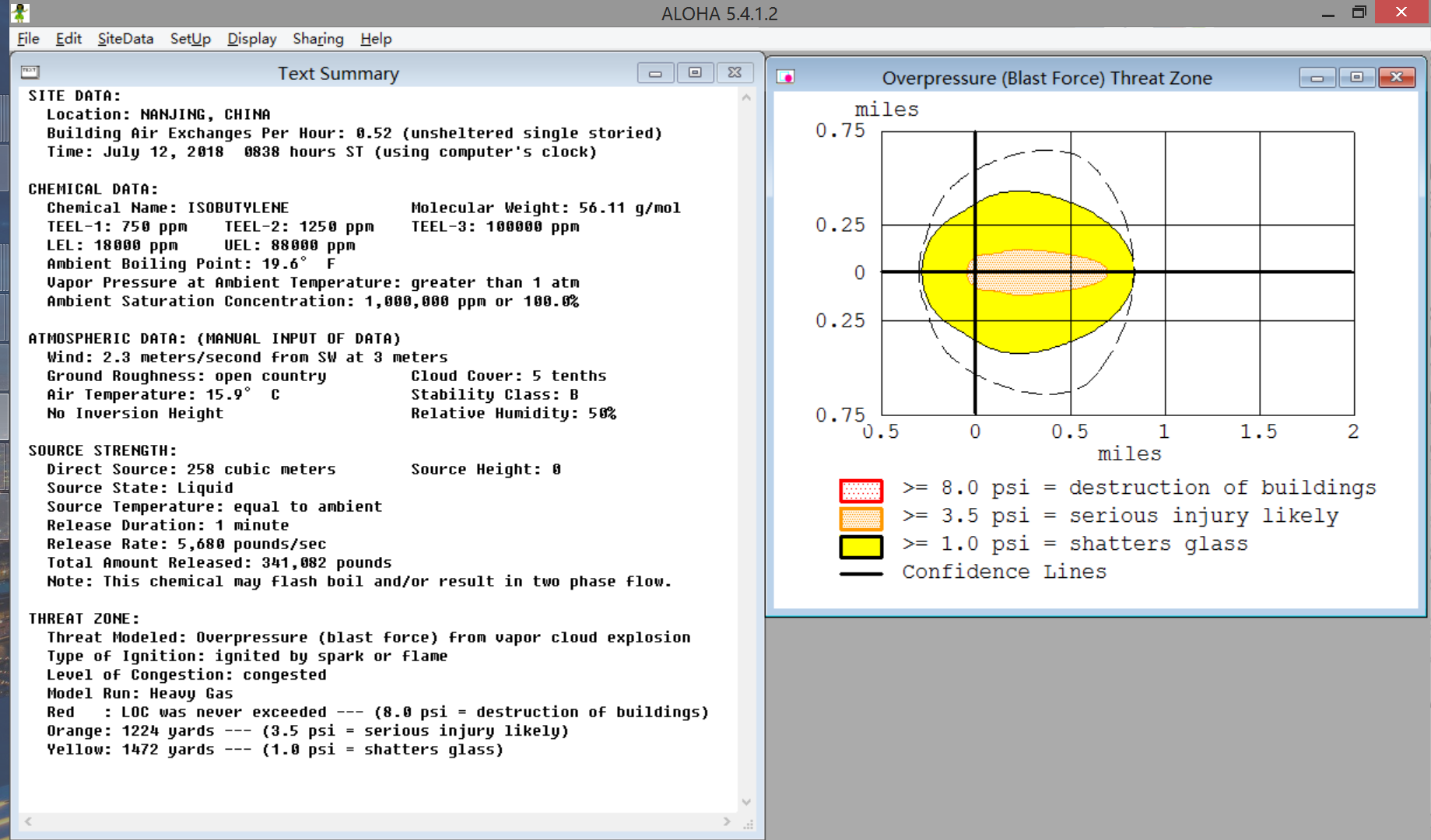The width and height of the screenshot is (1431, 840).
Task: Click 'Orange: 1224 yards' threat zone line
Action: point(308,730)
